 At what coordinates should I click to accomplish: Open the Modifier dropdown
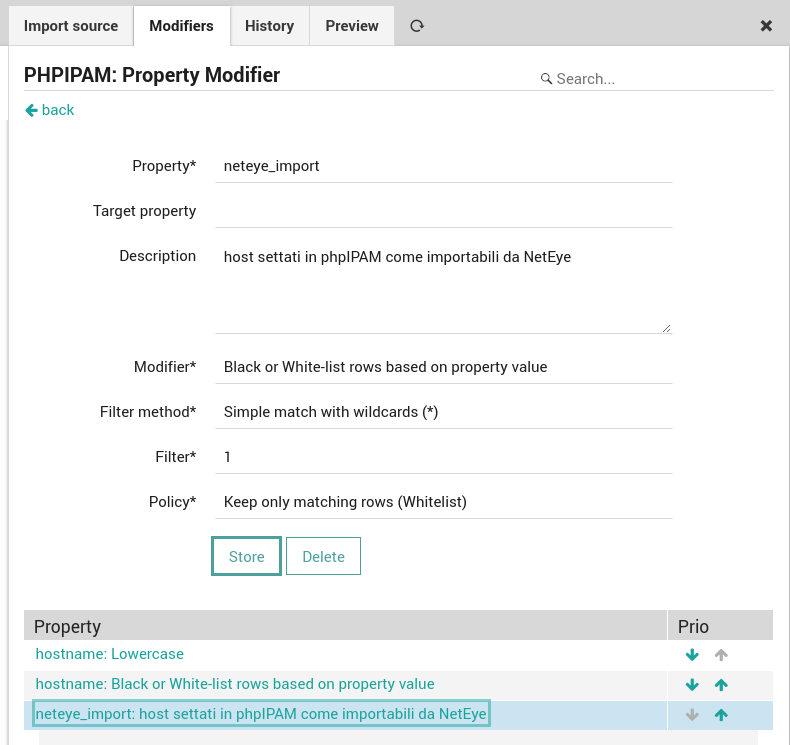444,367
